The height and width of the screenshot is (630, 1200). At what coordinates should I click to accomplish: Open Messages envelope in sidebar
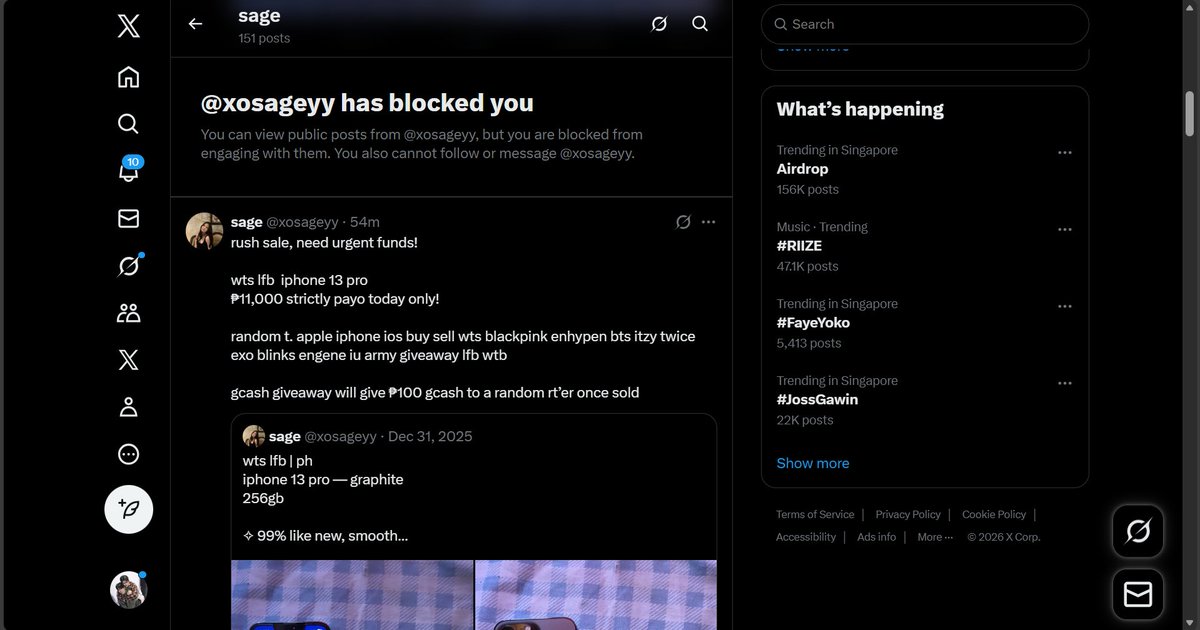tap(128, 219)
